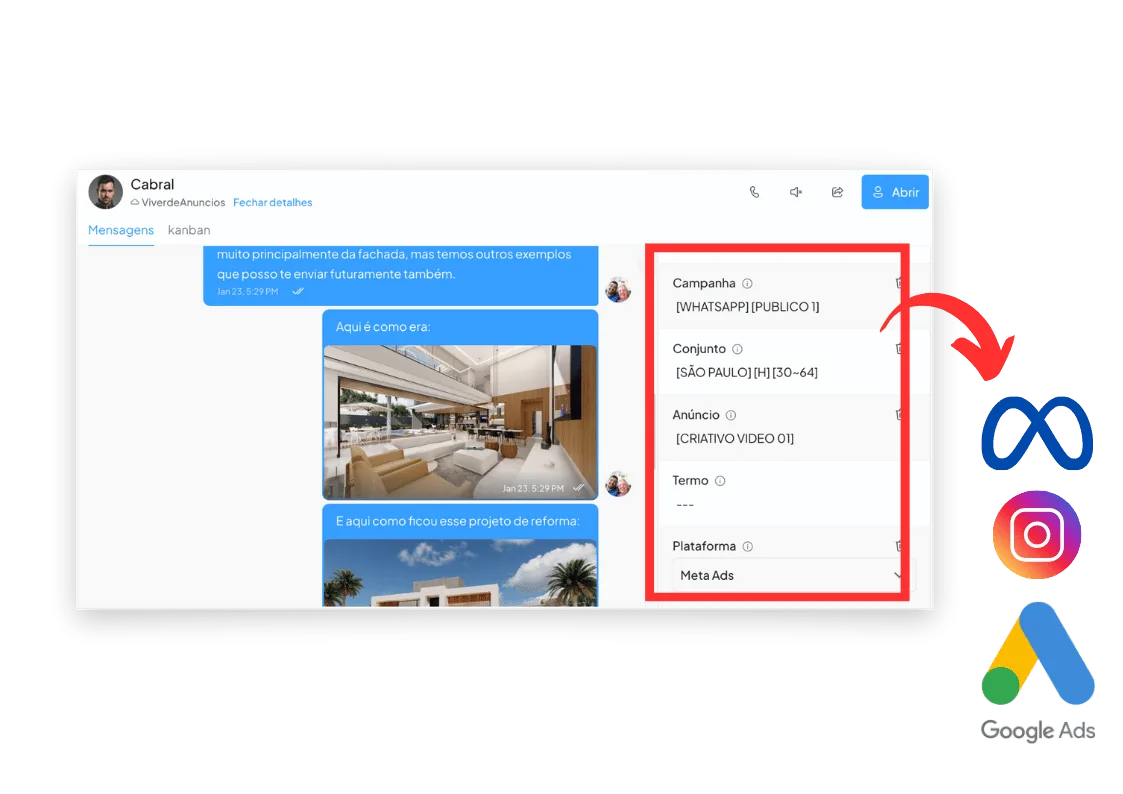Click the ViverdeAnuncios inbox label
Screen dimensions: 1123x794
[183, 203]
